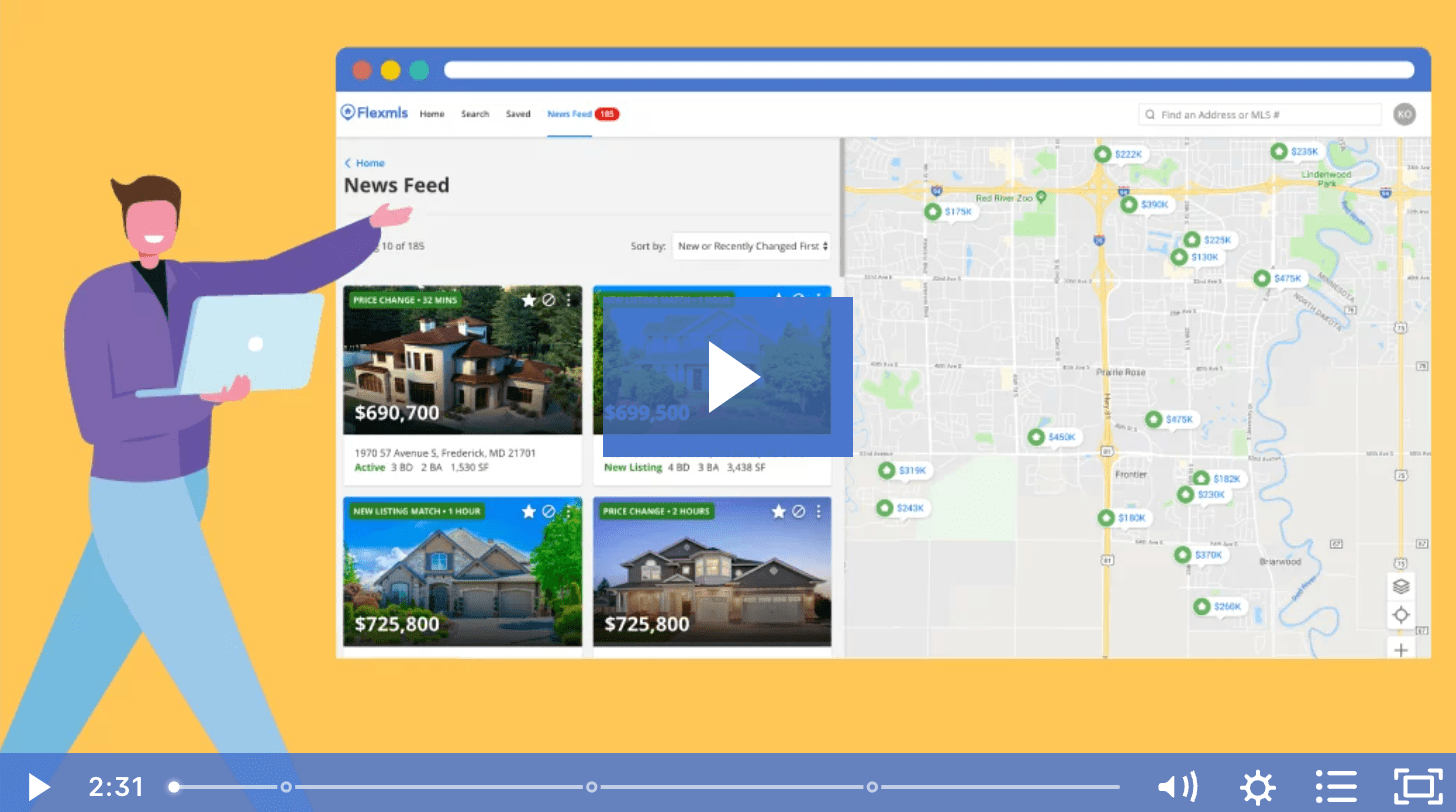This screenshot has height=812, width=1456.
Task: Select the $222K map marker
Action: (x=1119, y=154)
